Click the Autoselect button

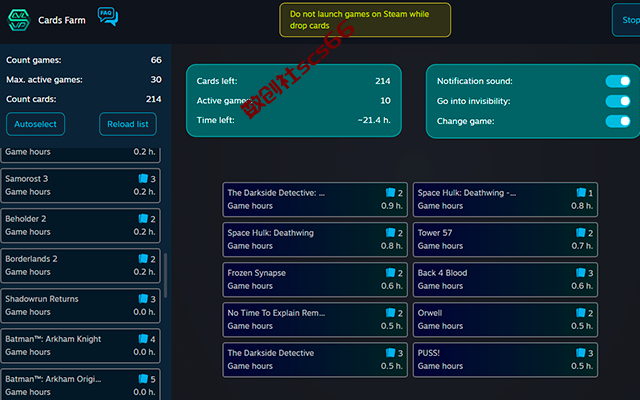36,124
